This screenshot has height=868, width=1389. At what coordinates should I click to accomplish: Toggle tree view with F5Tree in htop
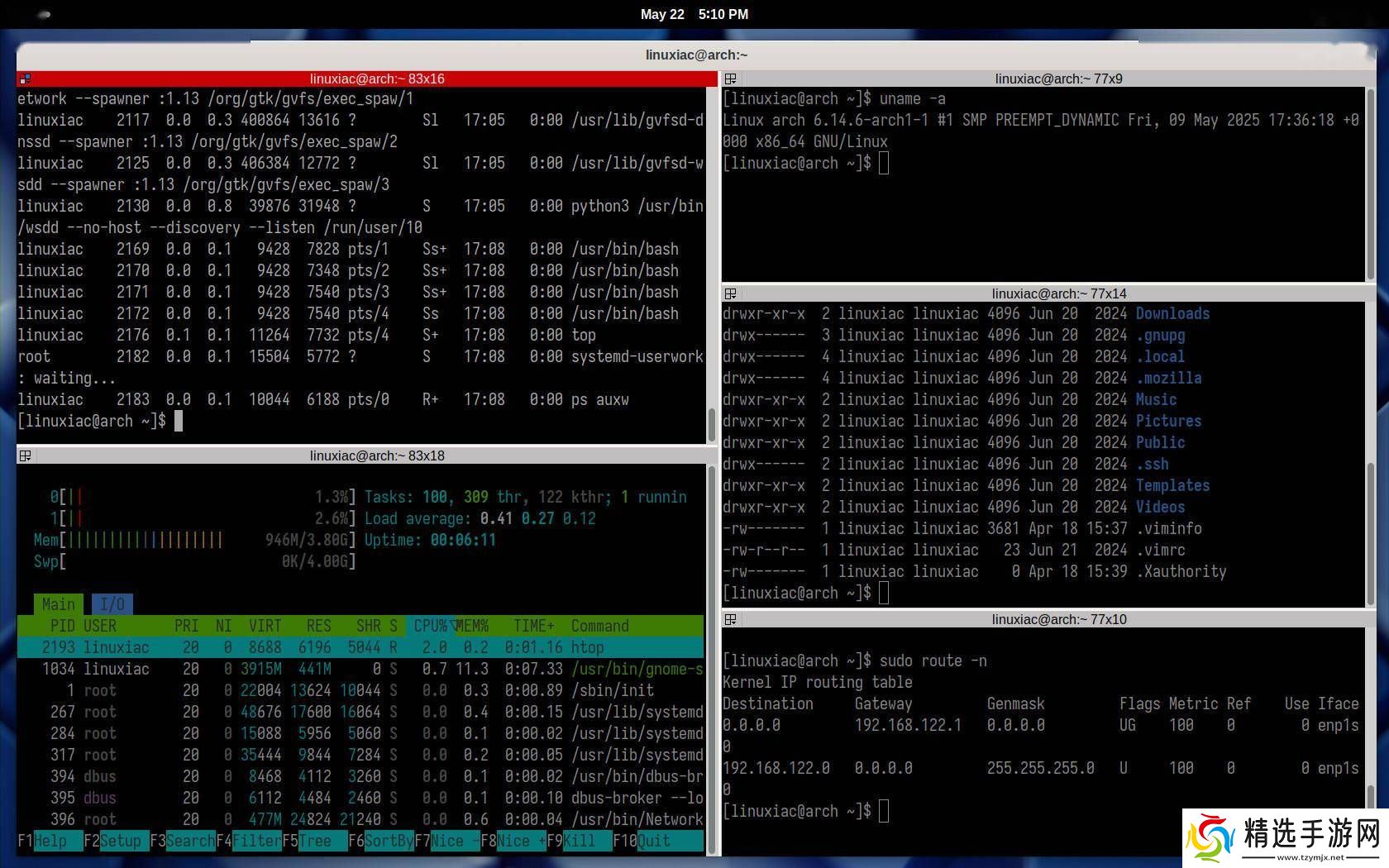click(306, 841)
